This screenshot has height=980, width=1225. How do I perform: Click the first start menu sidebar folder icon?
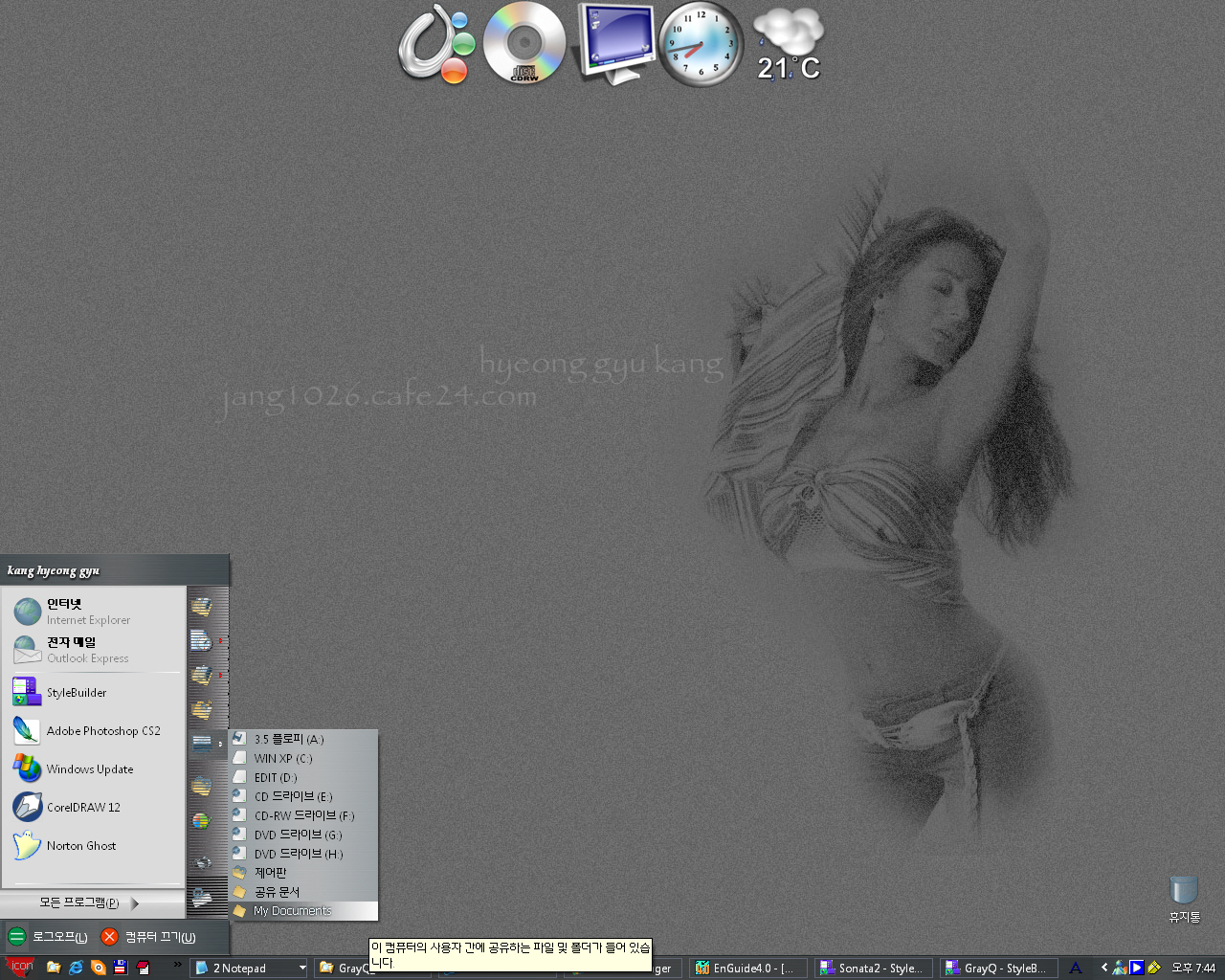point(201,606)
